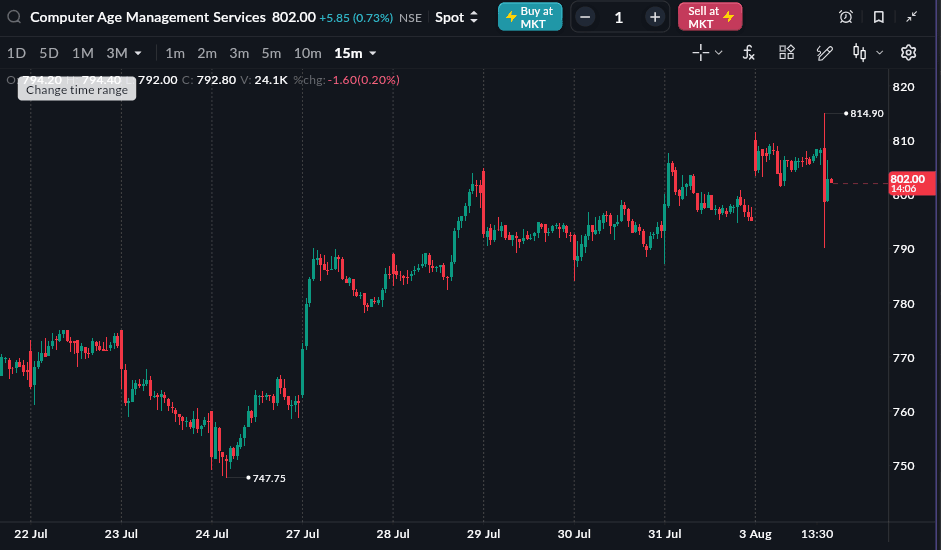
Task: Select the 3M time range
Action: [x=117, y=53]
